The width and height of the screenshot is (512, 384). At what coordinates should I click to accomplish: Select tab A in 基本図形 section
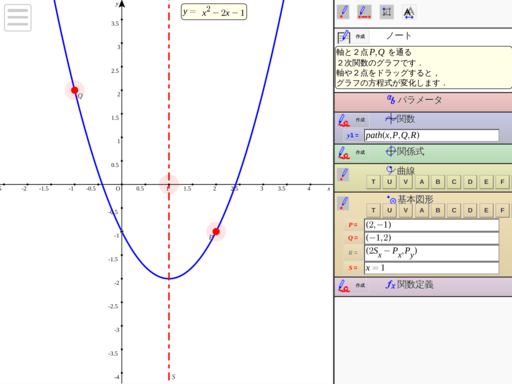tap(422, 211)
